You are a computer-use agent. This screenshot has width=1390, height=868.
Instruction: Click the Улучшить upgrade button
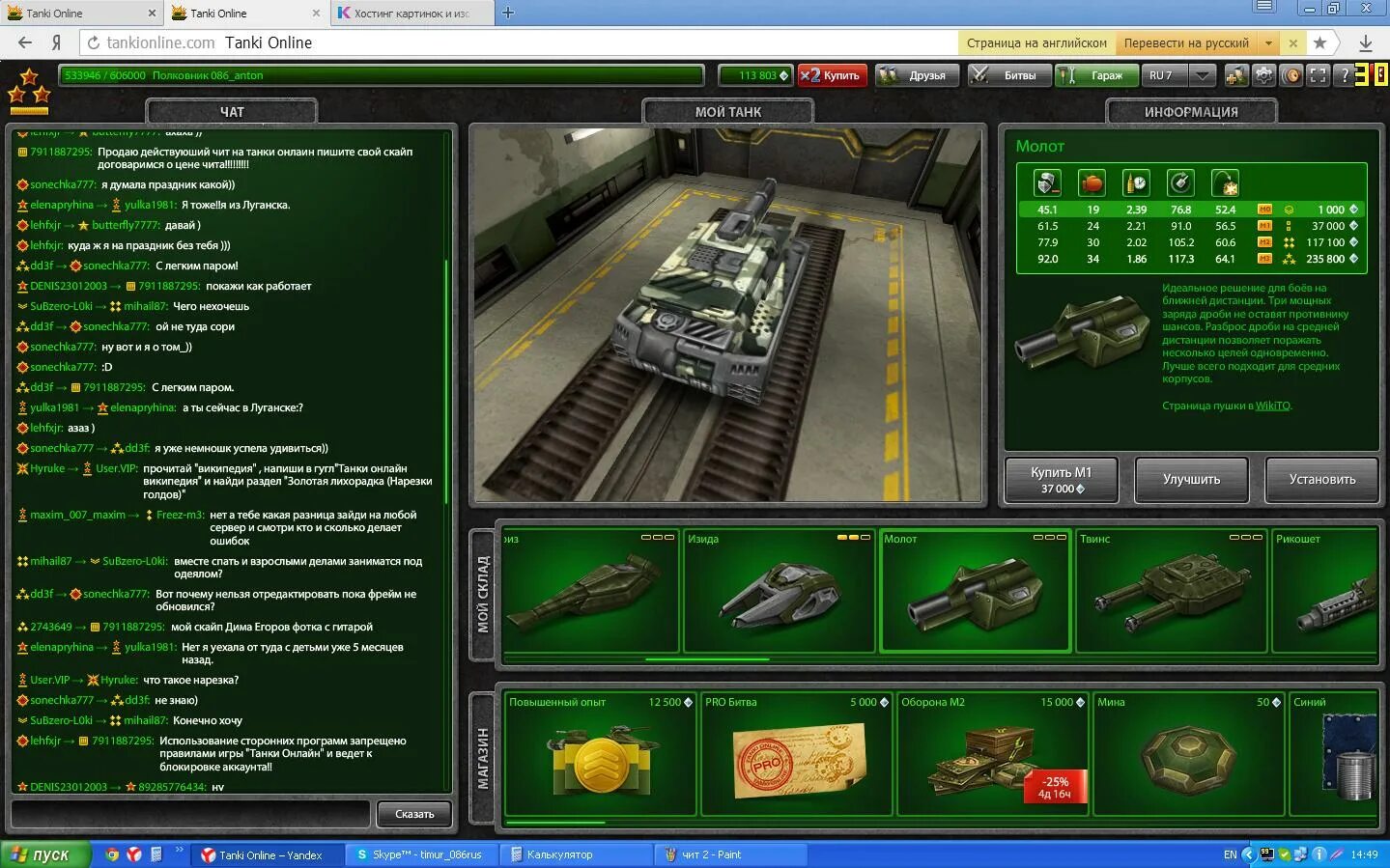click(1191, 480)
